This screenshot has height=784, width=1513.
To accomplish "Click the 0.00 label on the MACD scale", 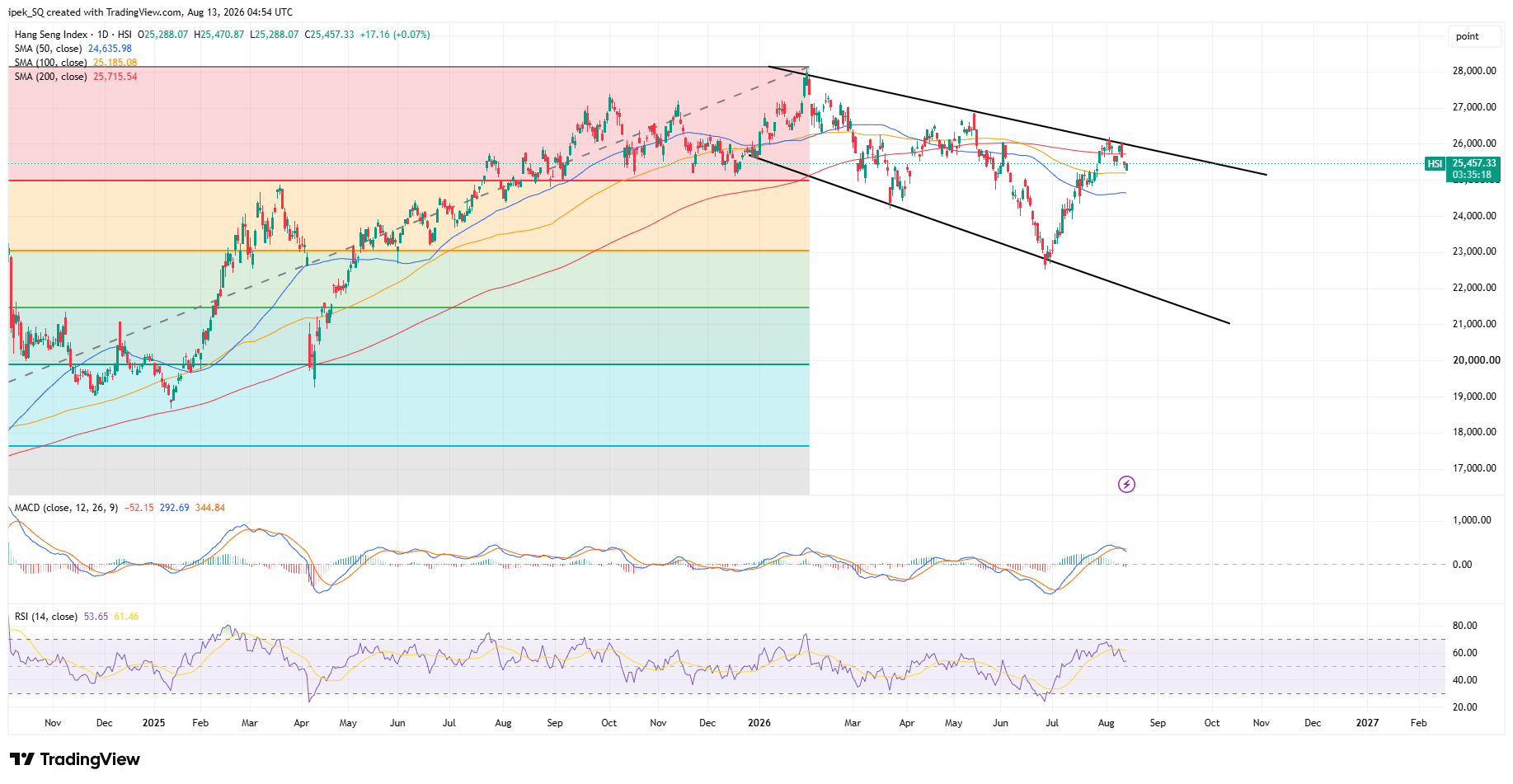I will tap(1462, 565).
